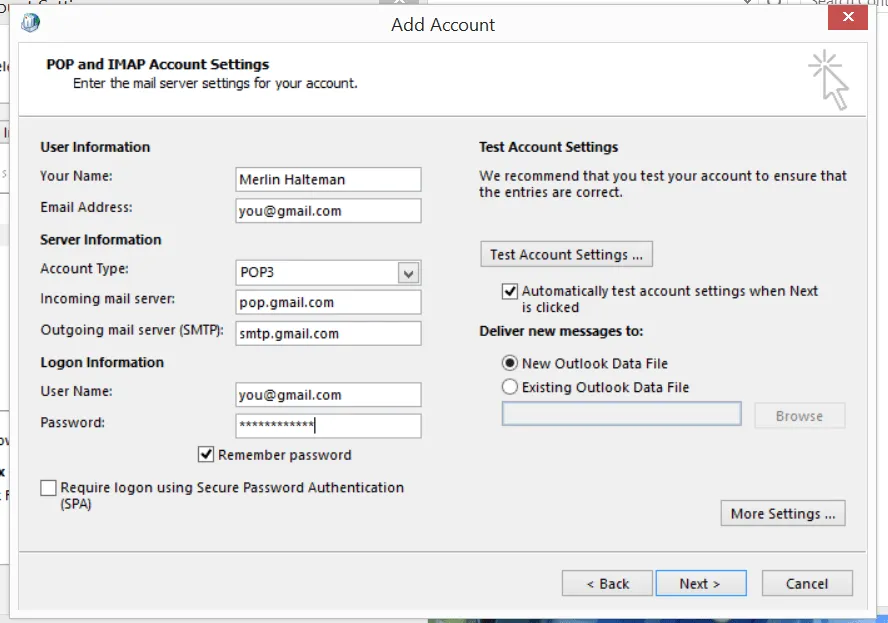
Task: Enable Require logon using Secure Password Authentication
Action: click(x=48, y=488)
